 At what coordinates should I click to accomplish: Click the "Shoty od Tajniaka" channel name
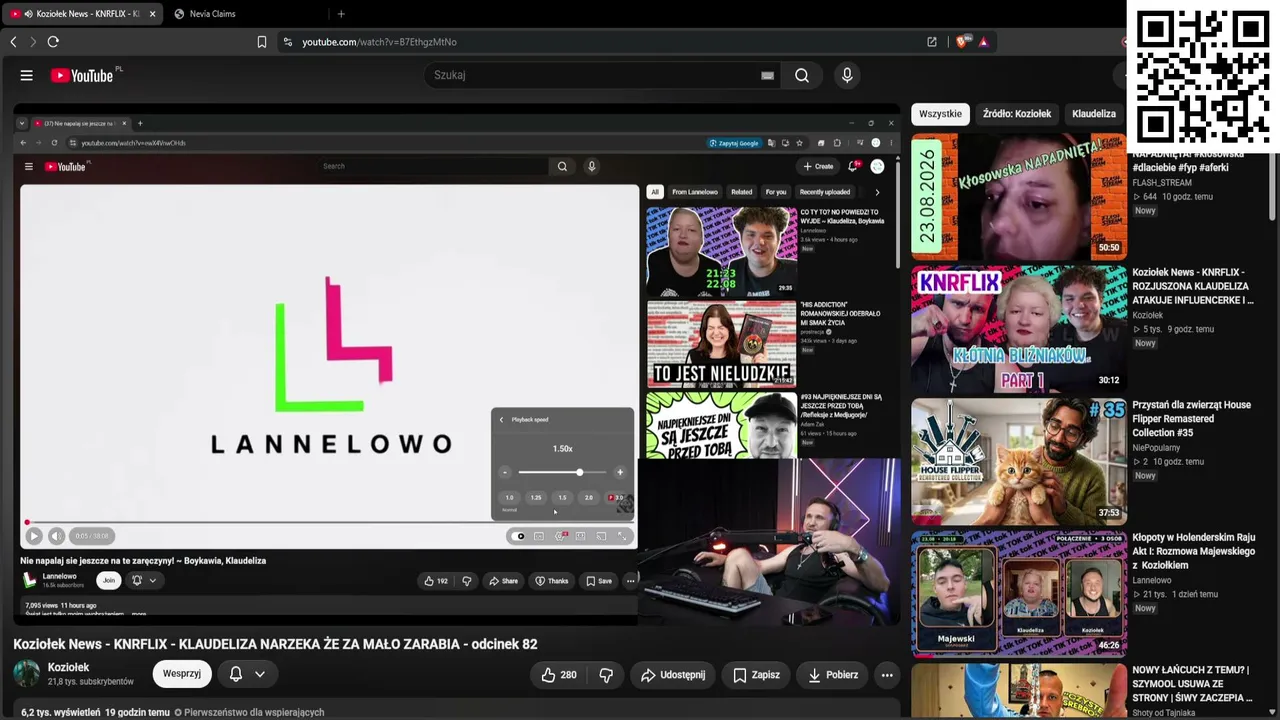click(x=1163, y=713)
